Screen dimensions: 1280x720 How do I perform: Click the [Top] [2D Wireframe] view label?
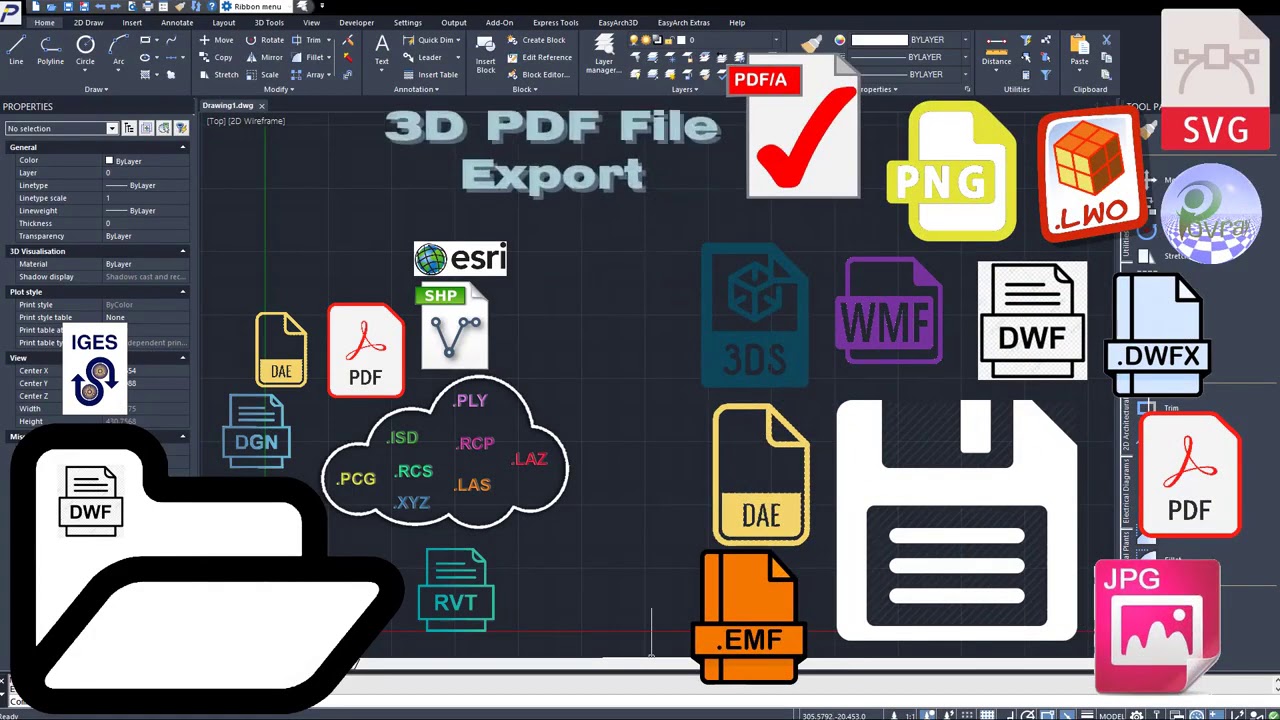(246, 121)
